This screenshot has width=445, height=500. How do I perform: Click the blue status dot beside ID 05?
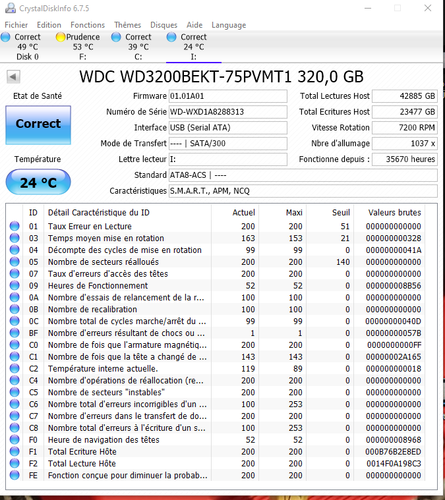[x=15, y=262]
